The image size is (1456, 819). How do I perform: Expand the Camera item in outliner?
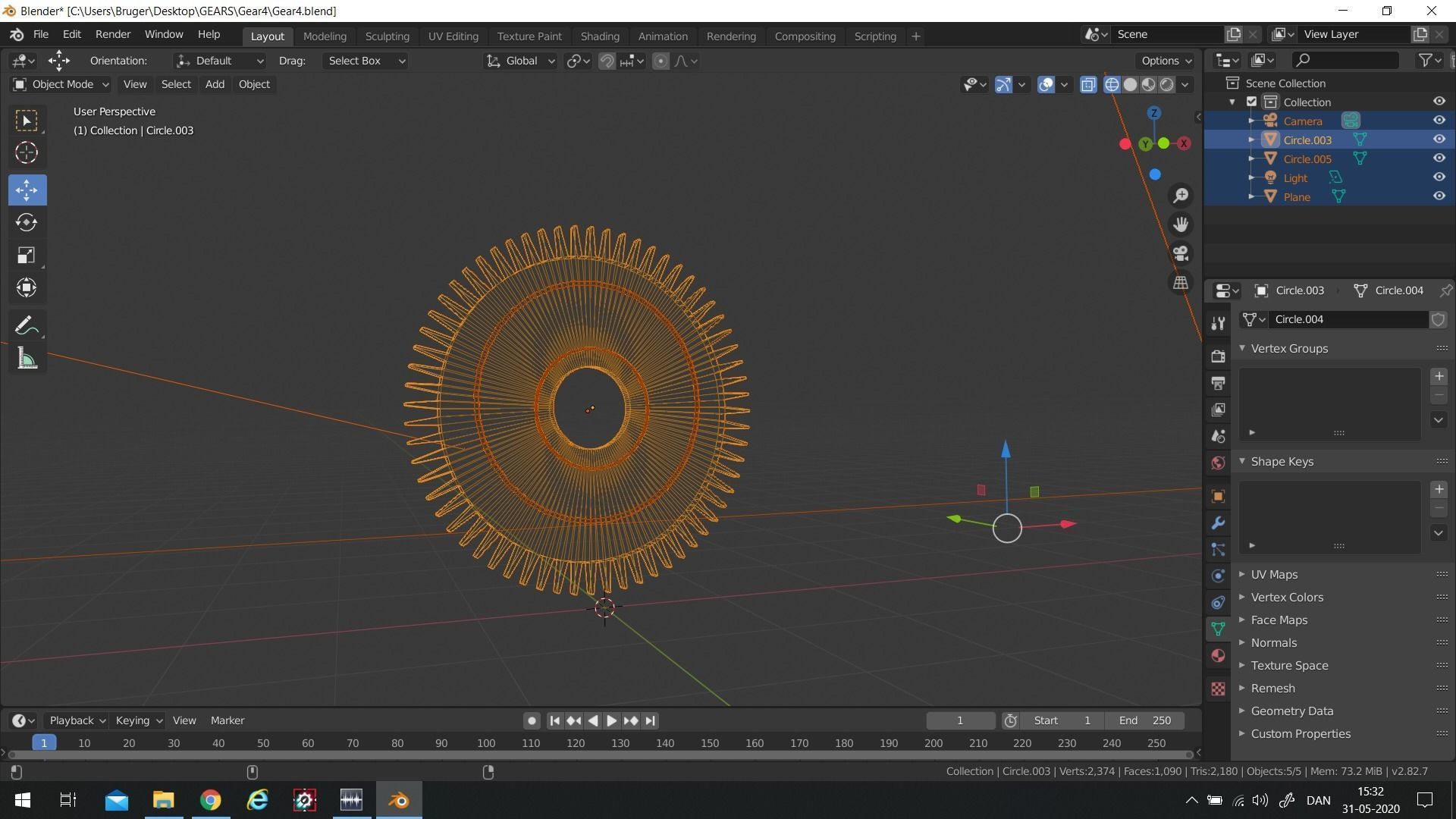tap(1251, 121)
